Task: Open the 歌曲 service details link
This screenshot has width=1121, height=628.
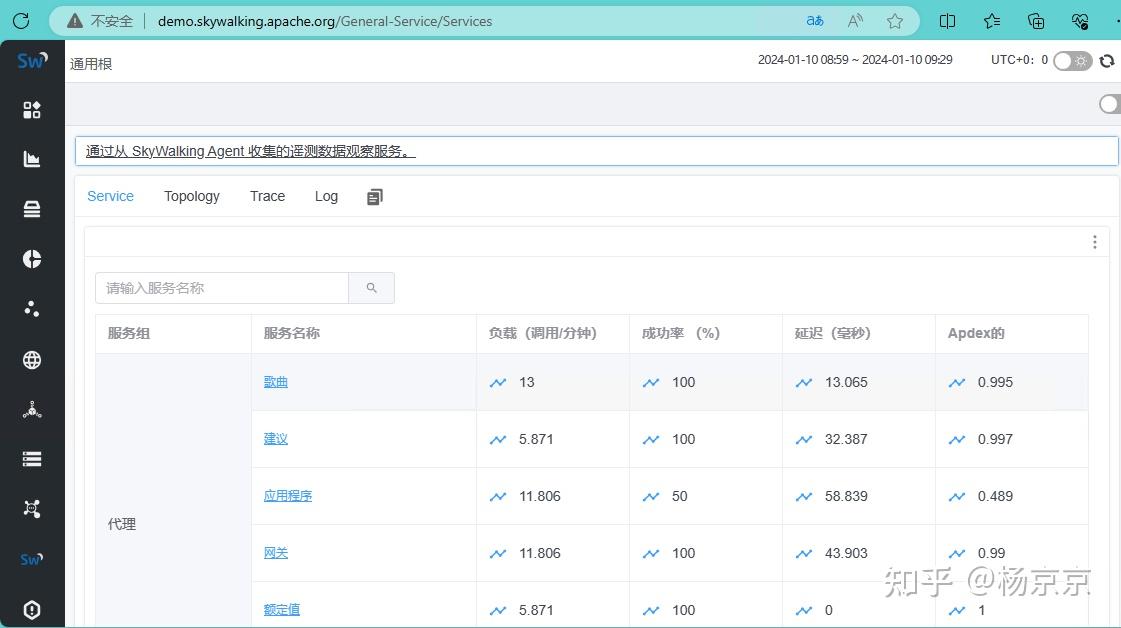Action: coord(275,382)
